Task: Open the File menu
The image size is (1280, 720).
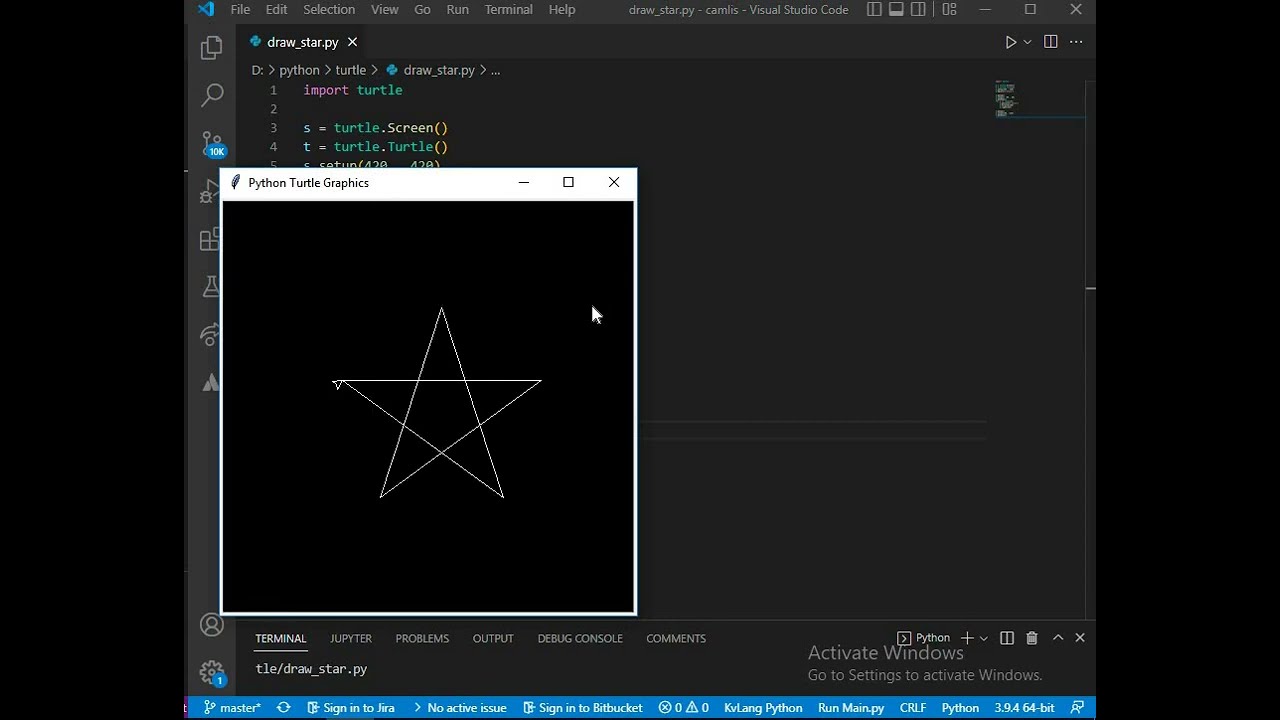Action: point(240,9)
